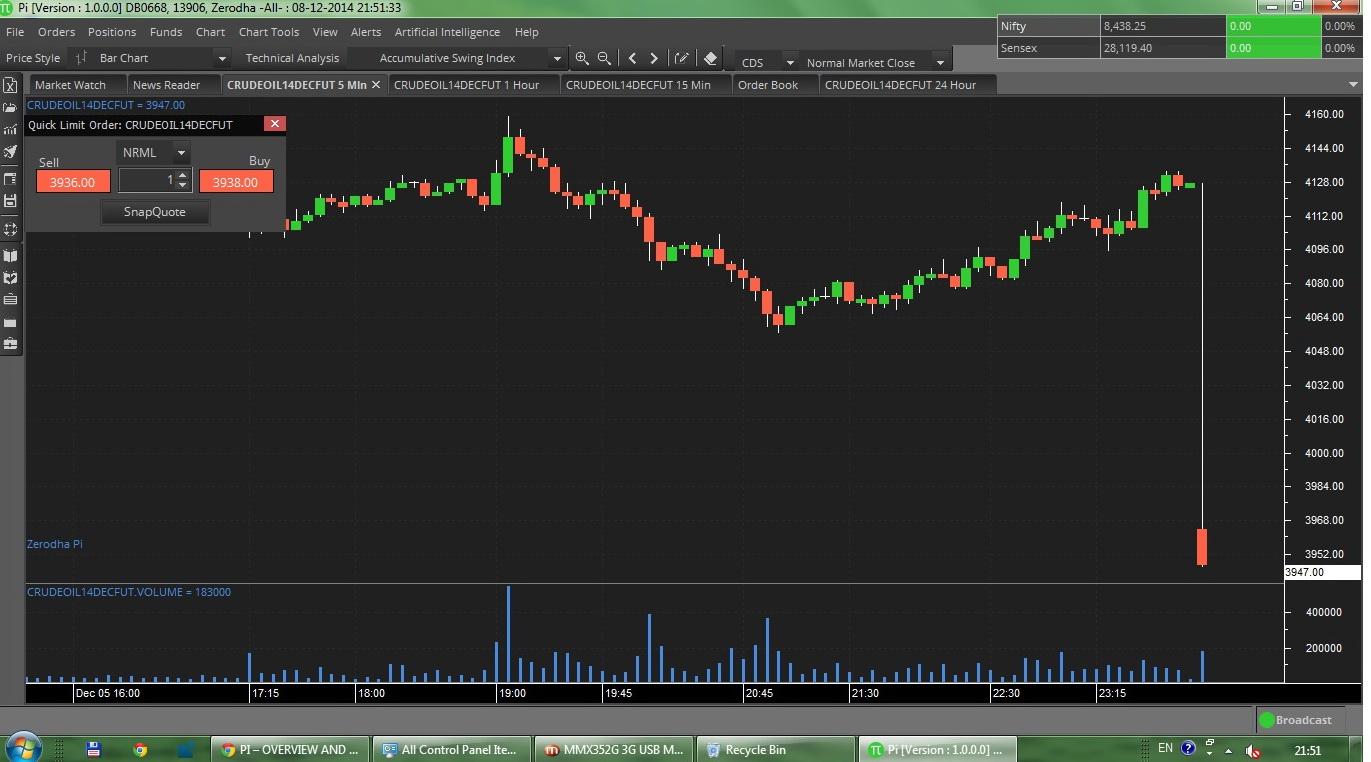Click the window layout icon in left sidebar
This screenshot has width=1371, height=762.
10,179
